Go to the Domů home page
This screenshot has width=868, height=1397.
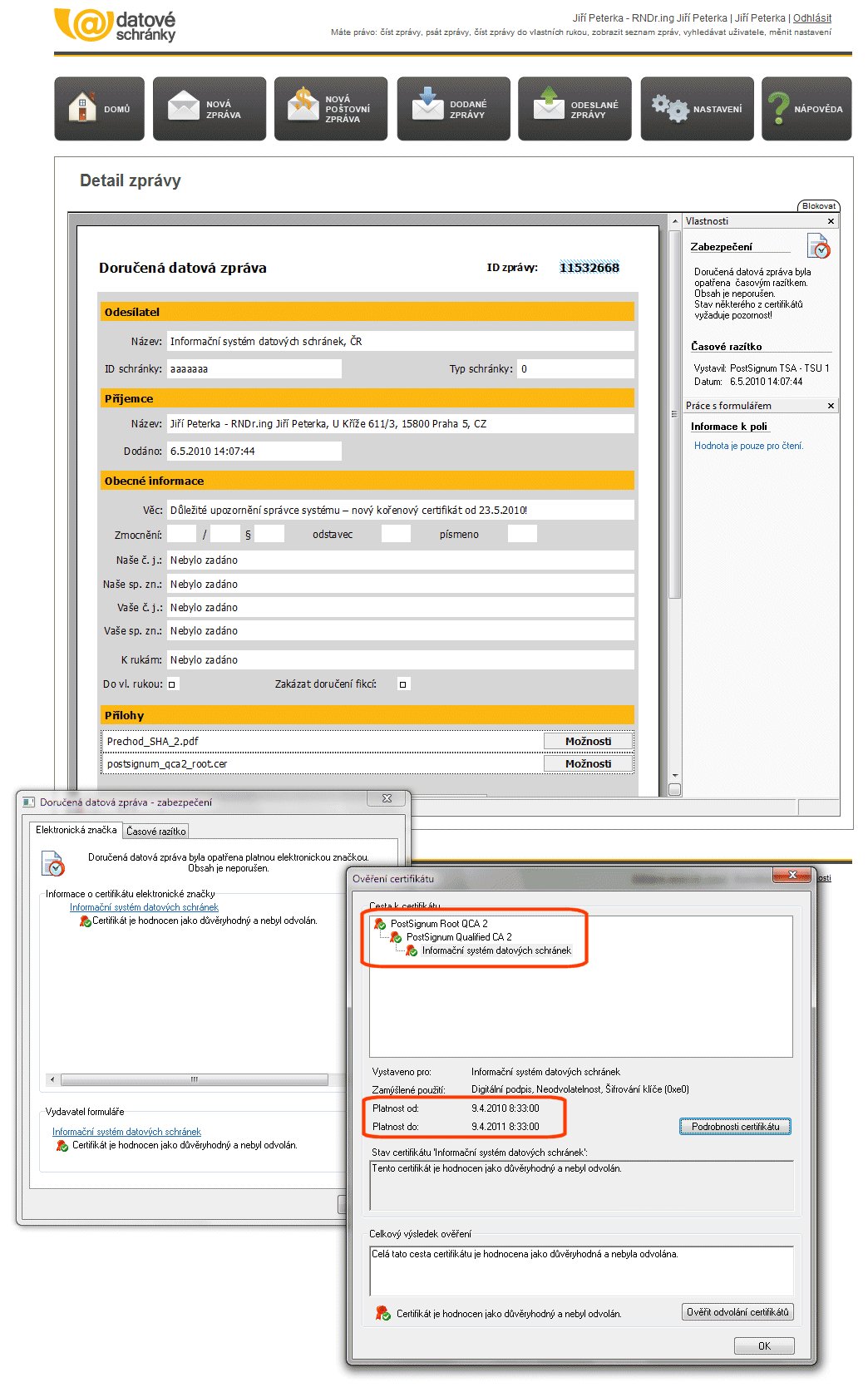point(99,109)
